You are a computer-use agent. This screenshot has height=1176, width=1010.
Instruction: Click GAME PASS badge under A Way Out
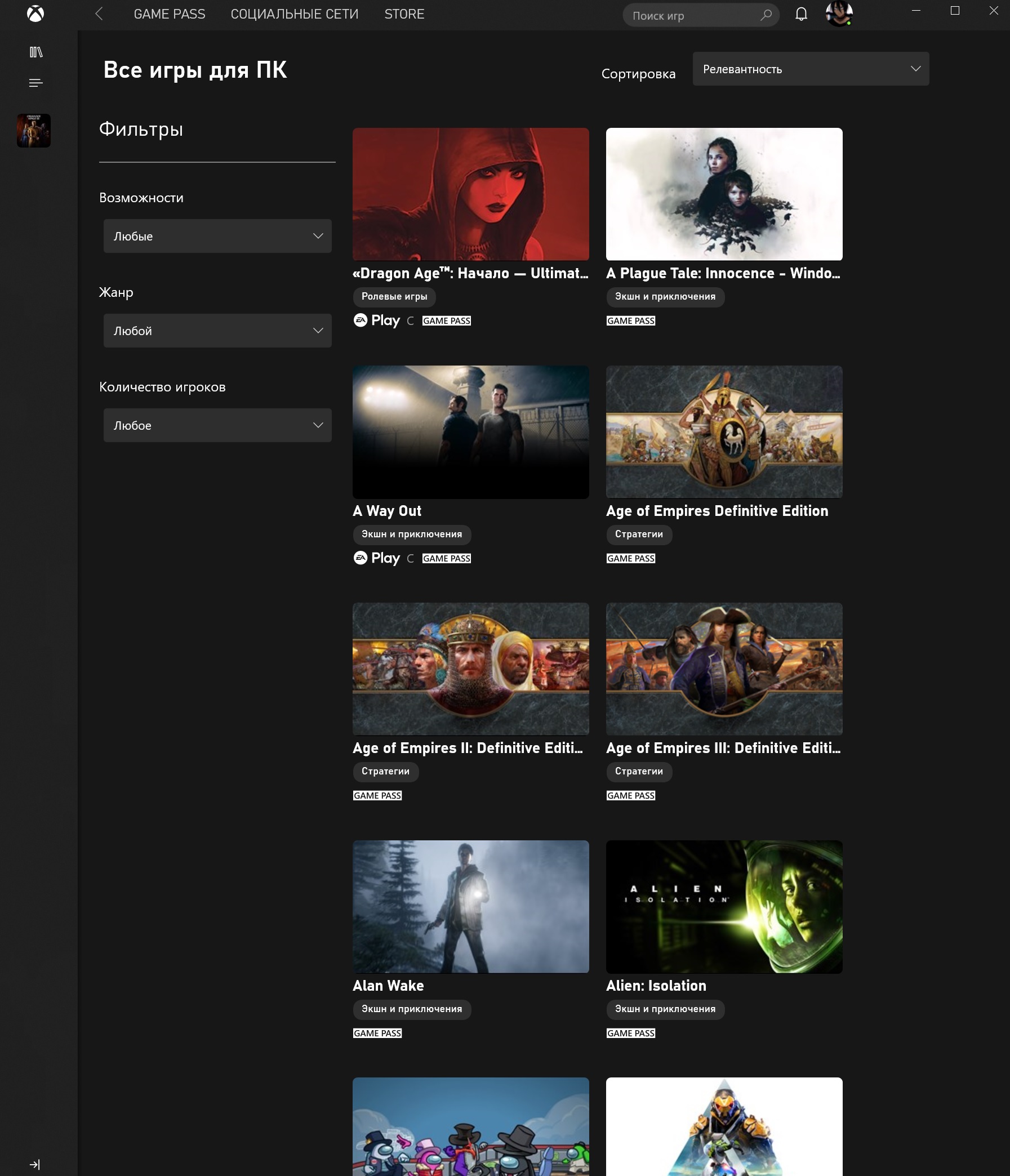447,559
